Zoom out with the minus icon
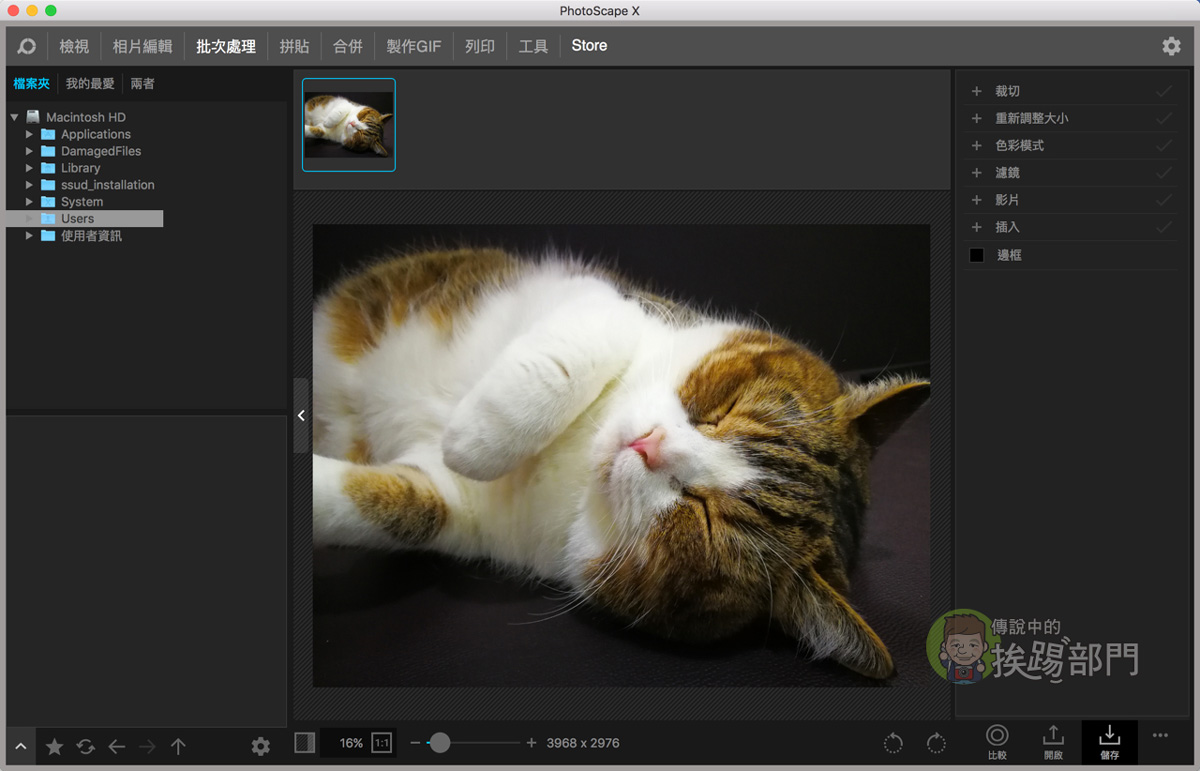 tap(415, 743)
